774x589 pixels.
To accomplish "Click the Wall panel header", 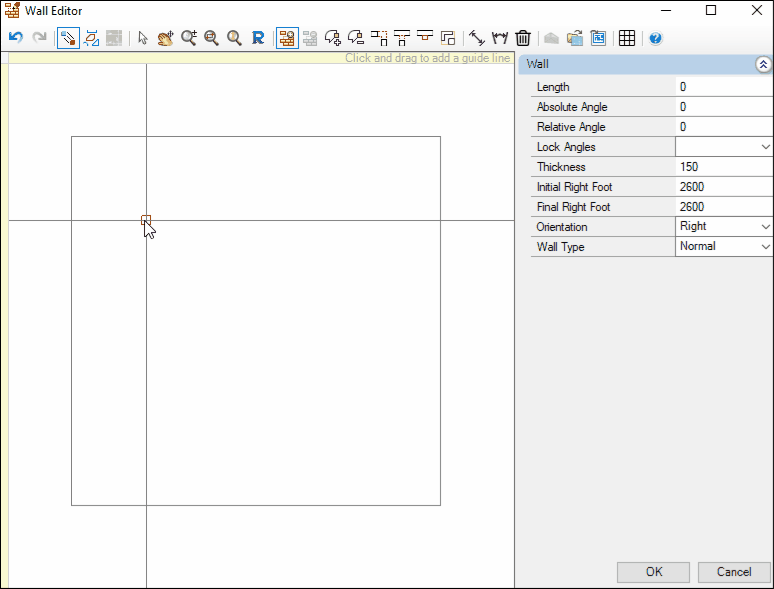I will pos(645,64).
